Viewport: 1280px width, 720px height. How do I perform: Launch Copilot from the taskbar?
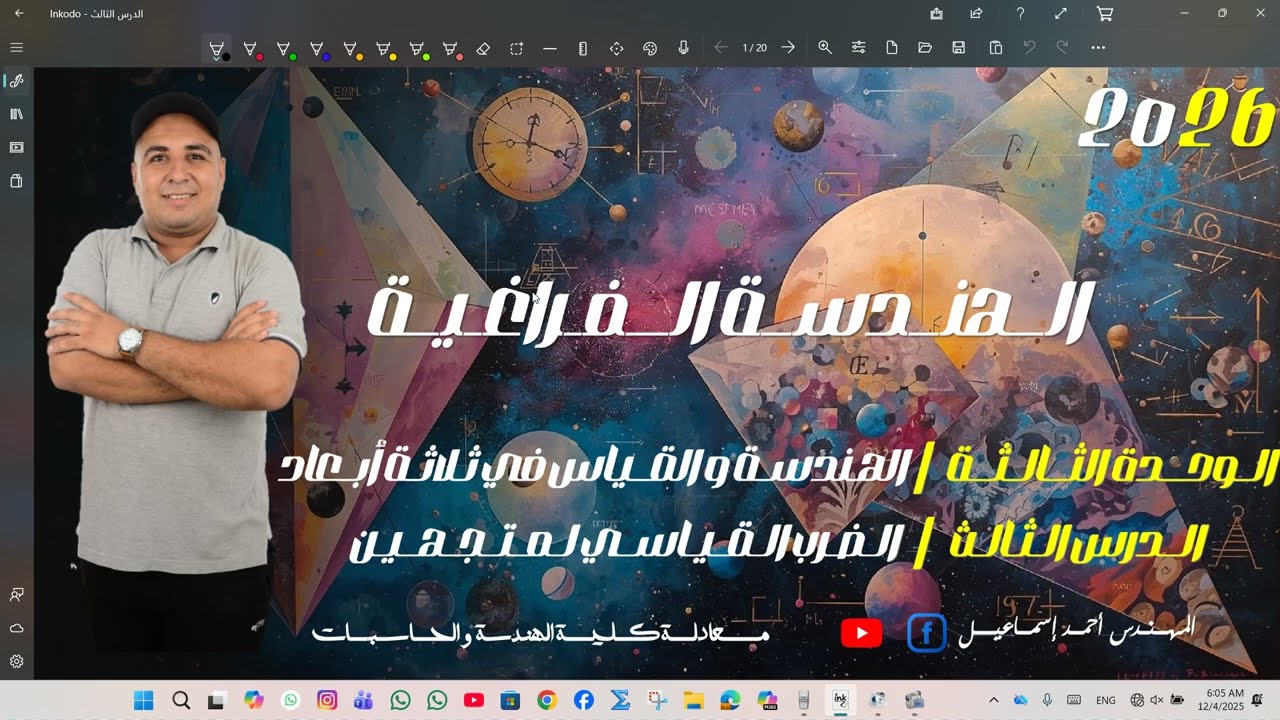tap(253, 700)
